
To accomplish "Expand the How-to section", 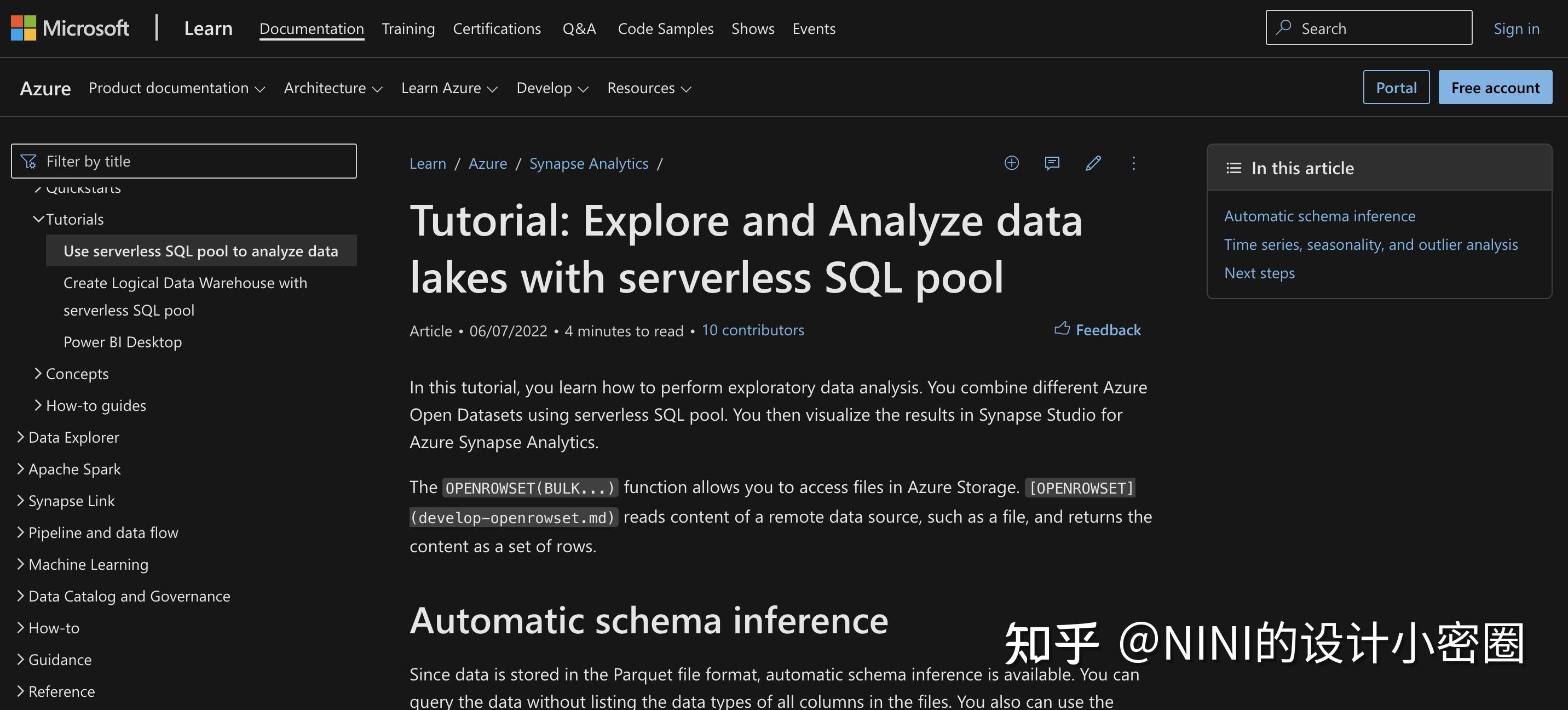I will pos(21,627).
